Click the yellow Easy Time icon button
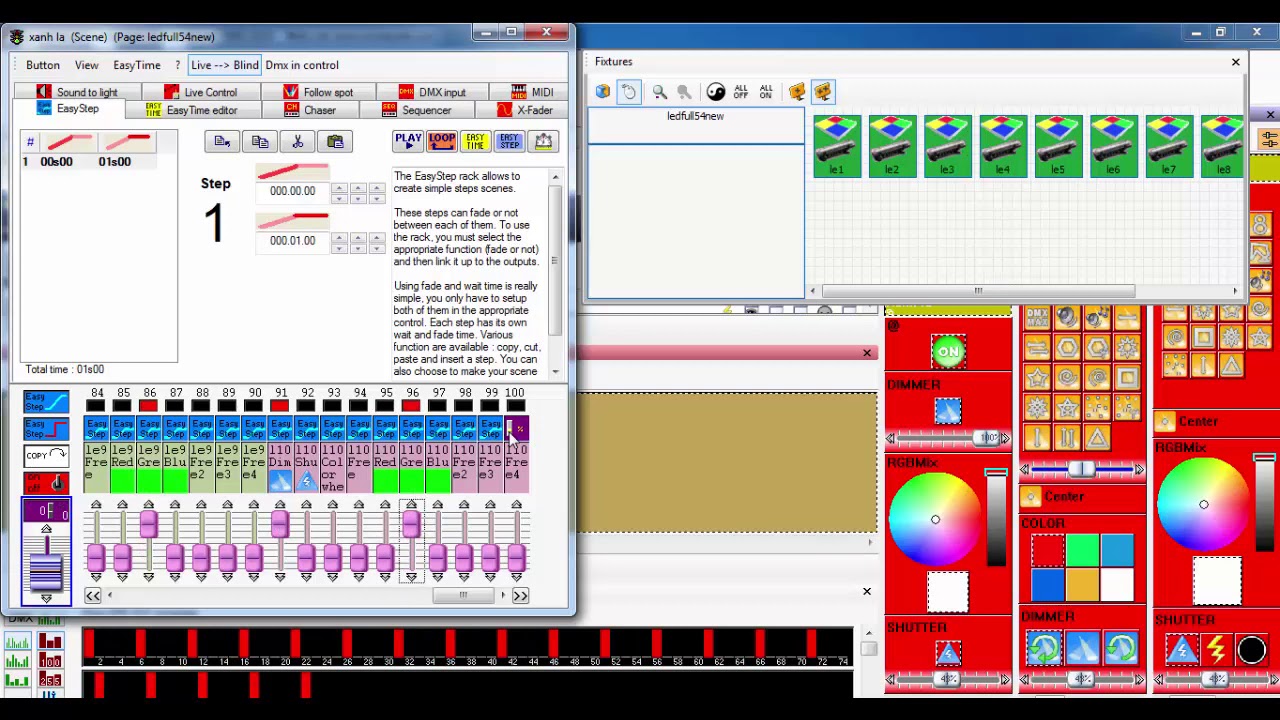The height and width of the screenshot is (720, 1280). [475, 141]
